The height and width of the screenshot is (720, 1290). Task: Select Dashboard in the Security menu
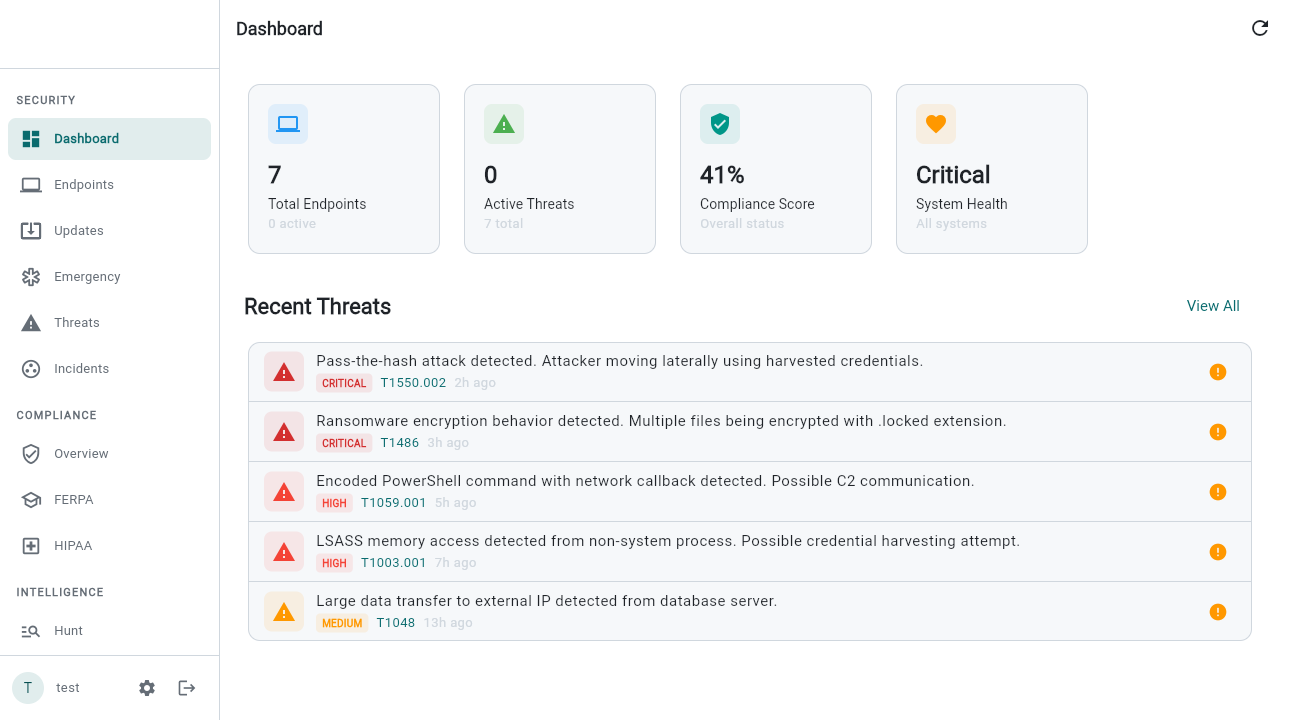coord(86,138)
